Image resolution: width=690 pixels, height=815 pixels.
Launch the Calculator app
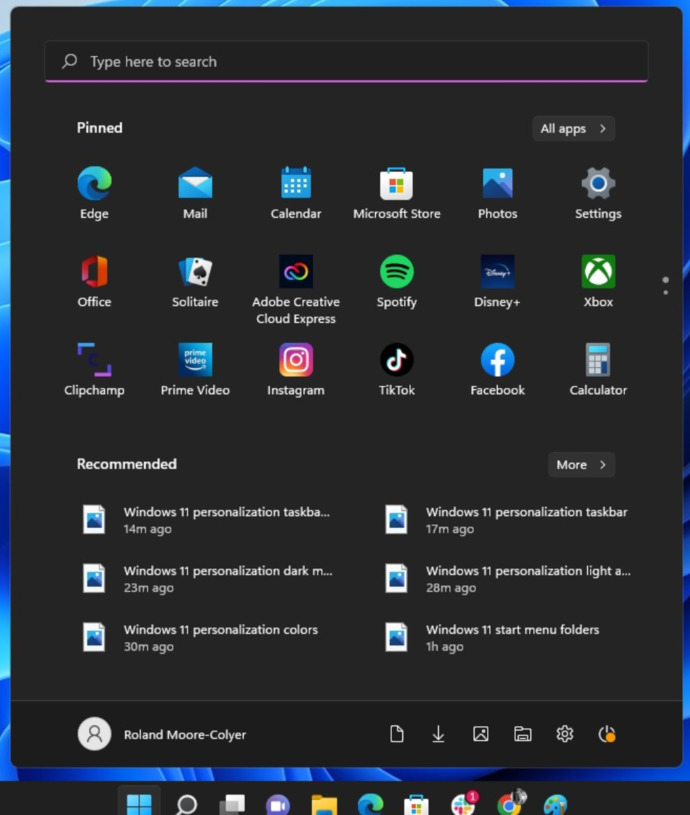[598, 369]
